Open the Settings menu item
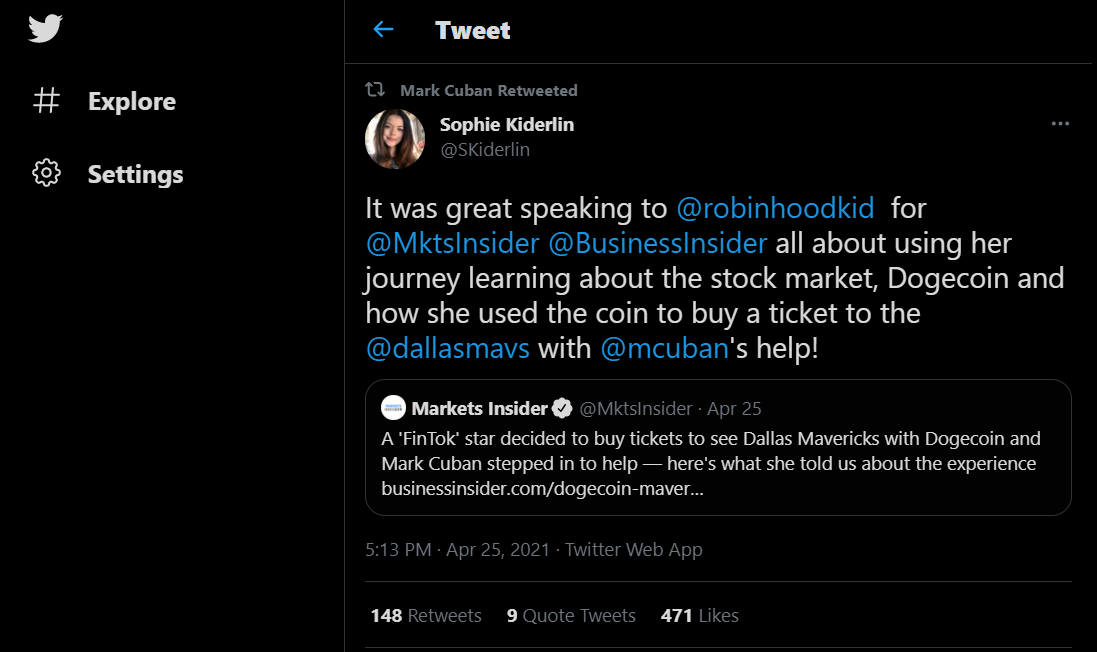This screenshot has width=1097, height=652. point(135,174)
